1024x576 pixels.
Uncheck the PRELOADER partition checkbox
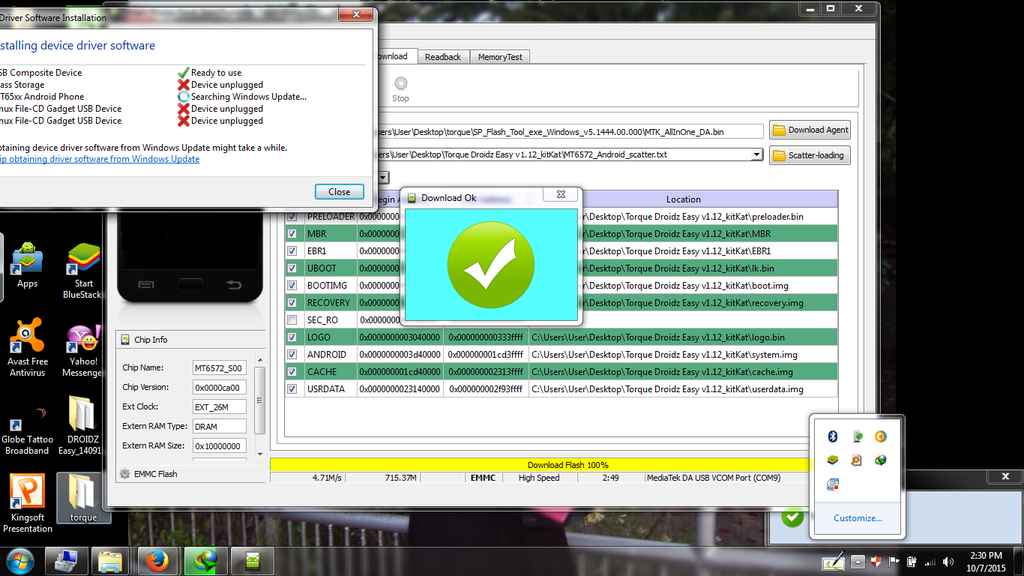(x=292, y=216)
